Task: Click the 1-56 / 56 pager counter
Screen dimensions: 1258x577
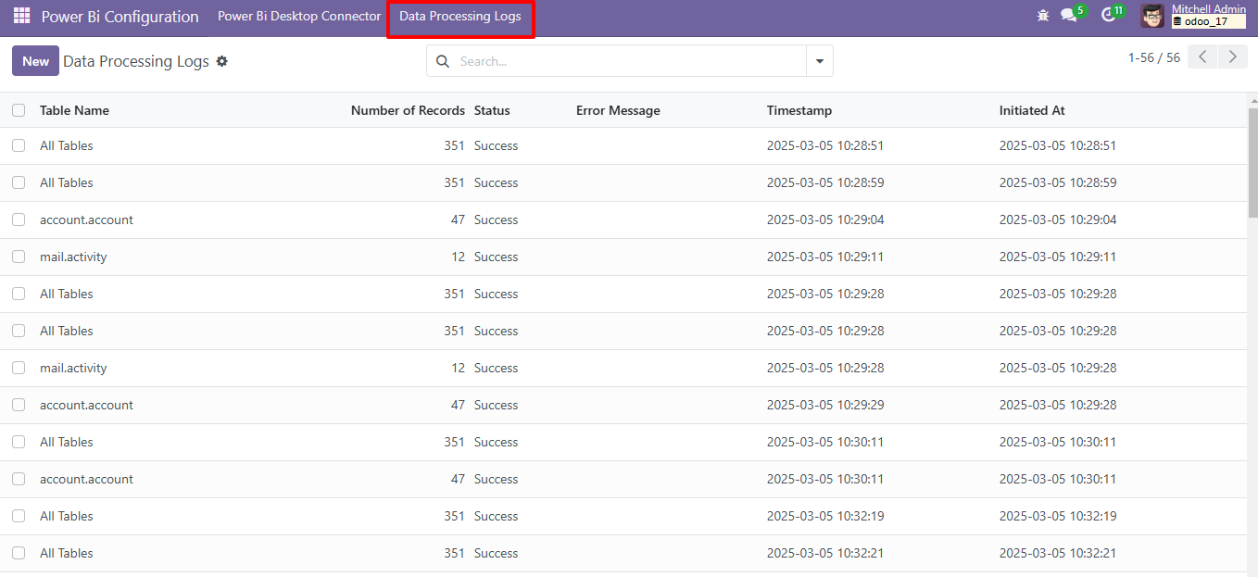Action: point(1153,58)
